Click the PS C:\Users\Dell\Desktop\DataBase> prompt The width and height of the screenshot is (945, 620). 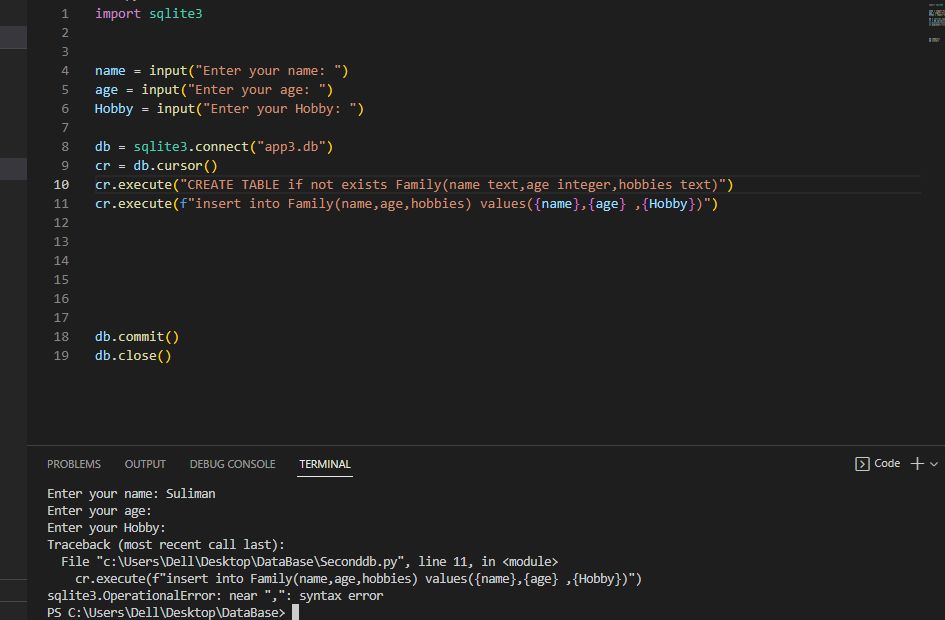(x=166, y=613)
